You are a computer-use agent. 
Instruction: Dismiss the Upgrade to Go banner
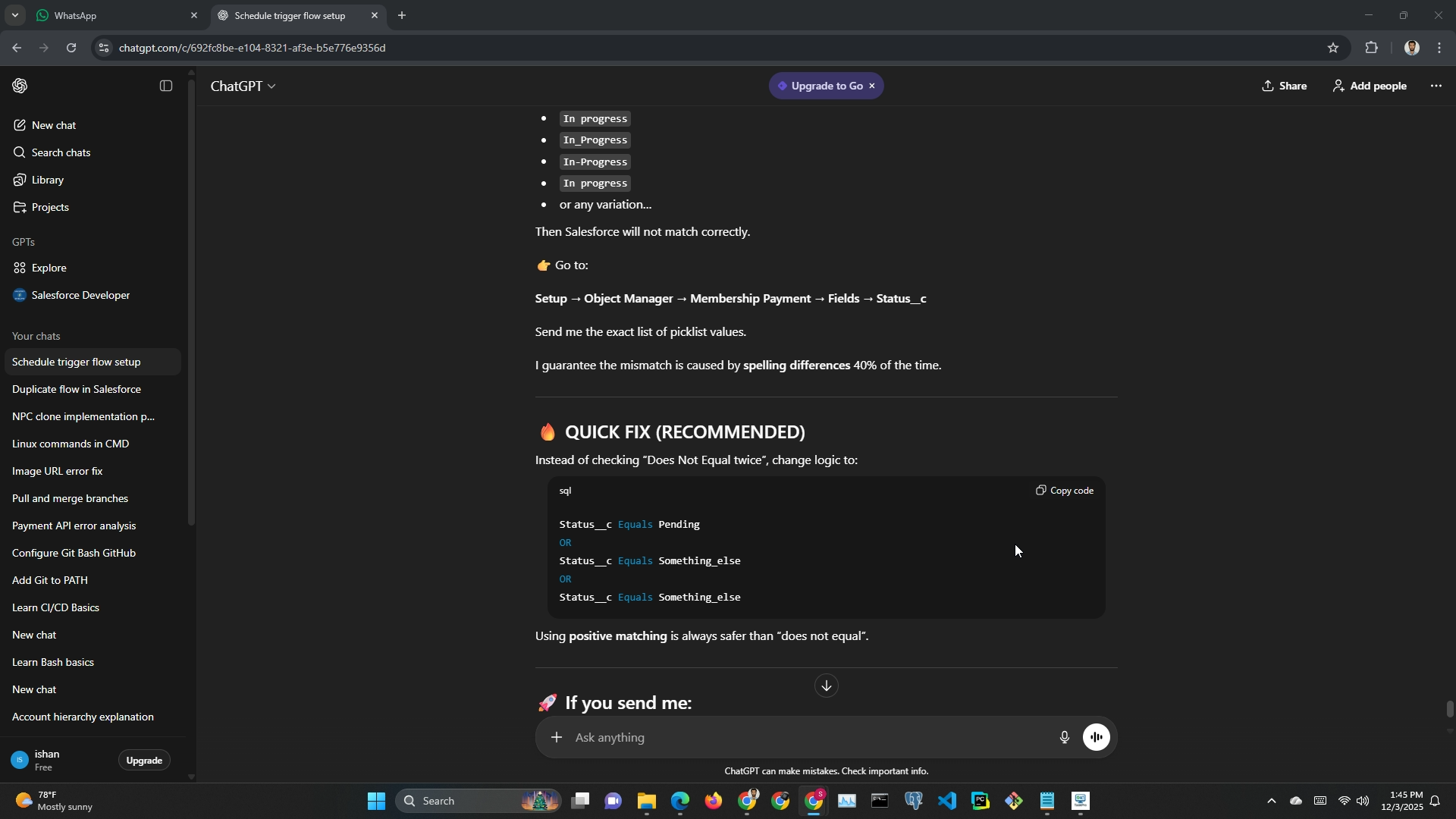point(872,86)
